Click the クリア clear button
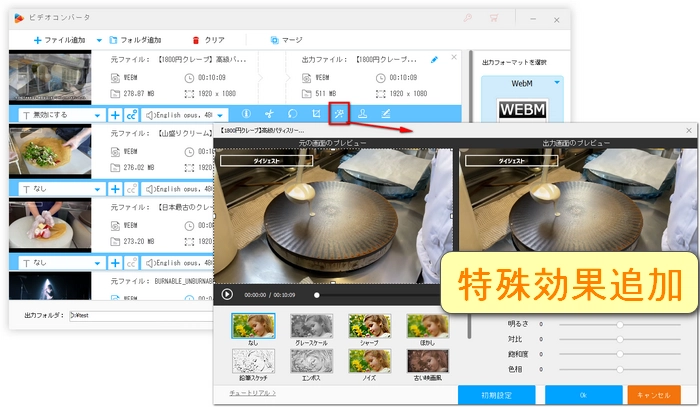This screenshot has width=700, height=407. pos(208,40)
